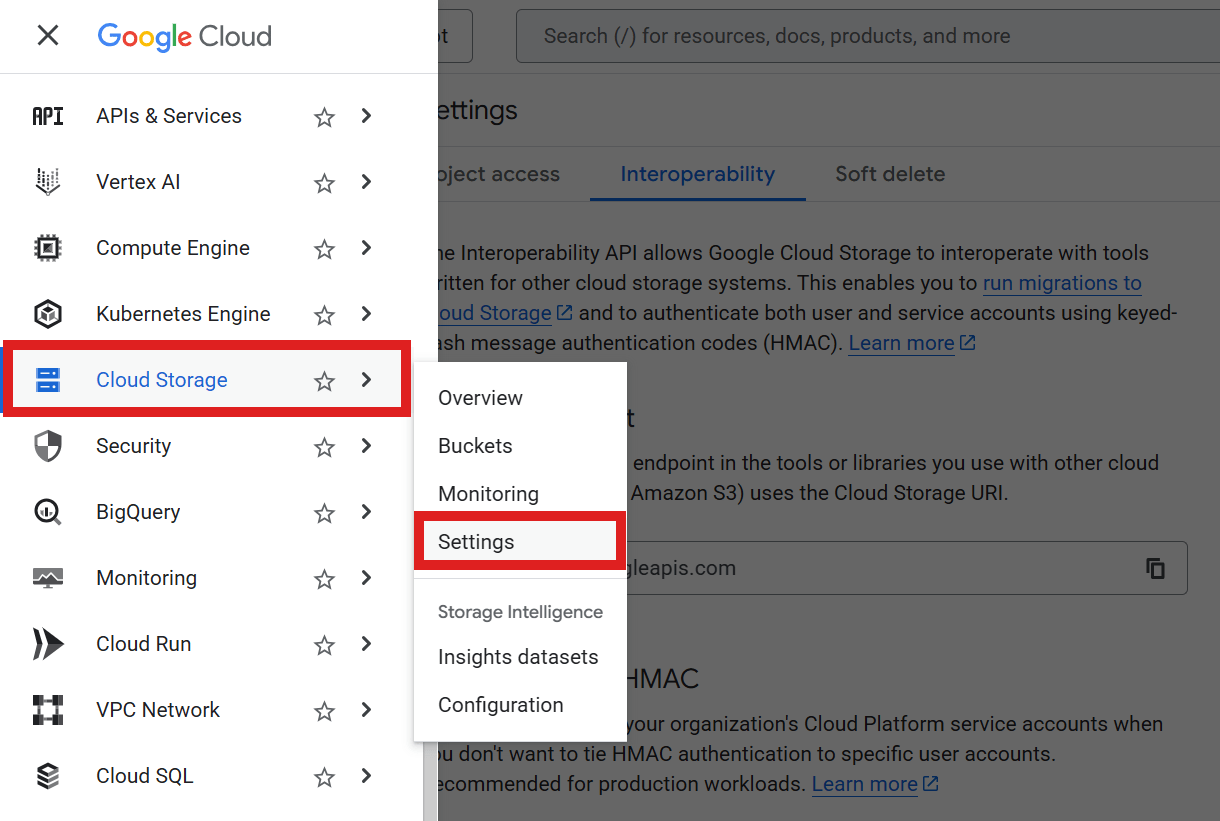Open the Cloud Storage external link

pos(504,313)
